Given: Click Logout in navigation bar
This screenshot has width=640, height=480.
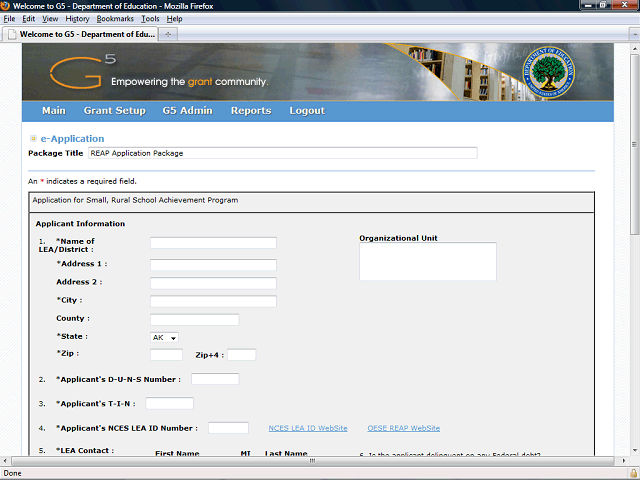Looking at the screenshot, I should pyautogui.click(x=307, y=111).
